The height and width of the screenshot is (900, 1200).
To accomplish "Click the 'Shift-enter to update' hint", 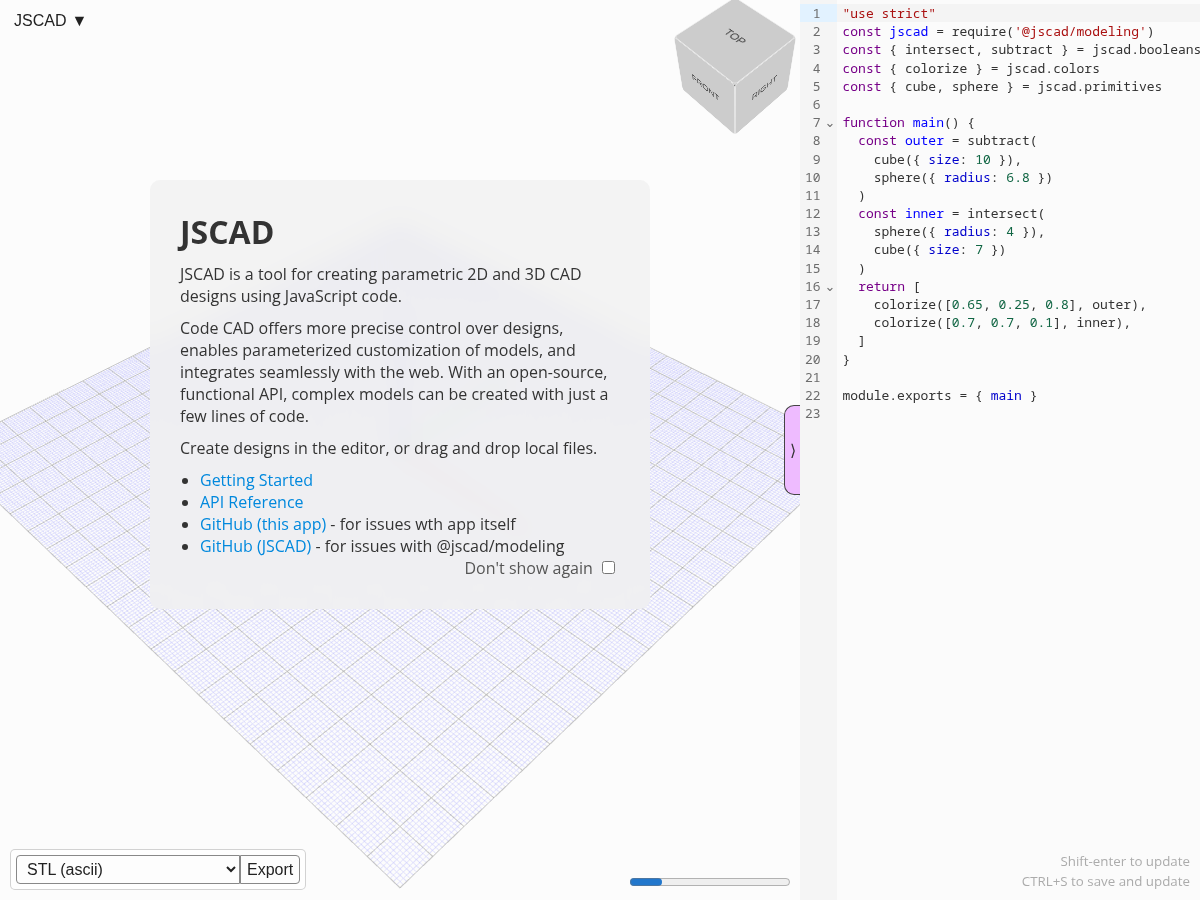I will 1125,861.
